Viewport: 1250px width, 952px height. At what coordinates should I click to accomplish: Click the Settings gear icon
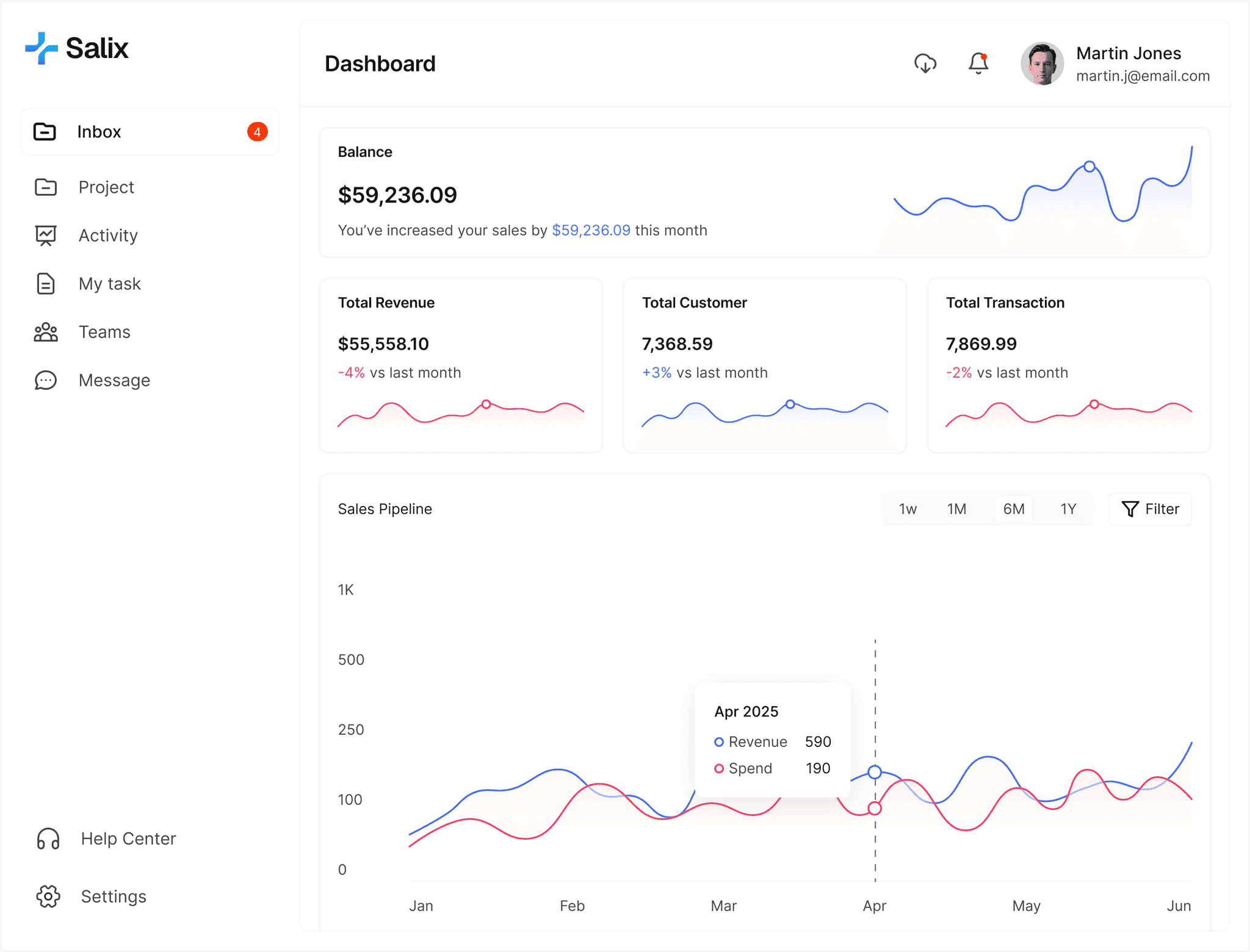[48, 896]
